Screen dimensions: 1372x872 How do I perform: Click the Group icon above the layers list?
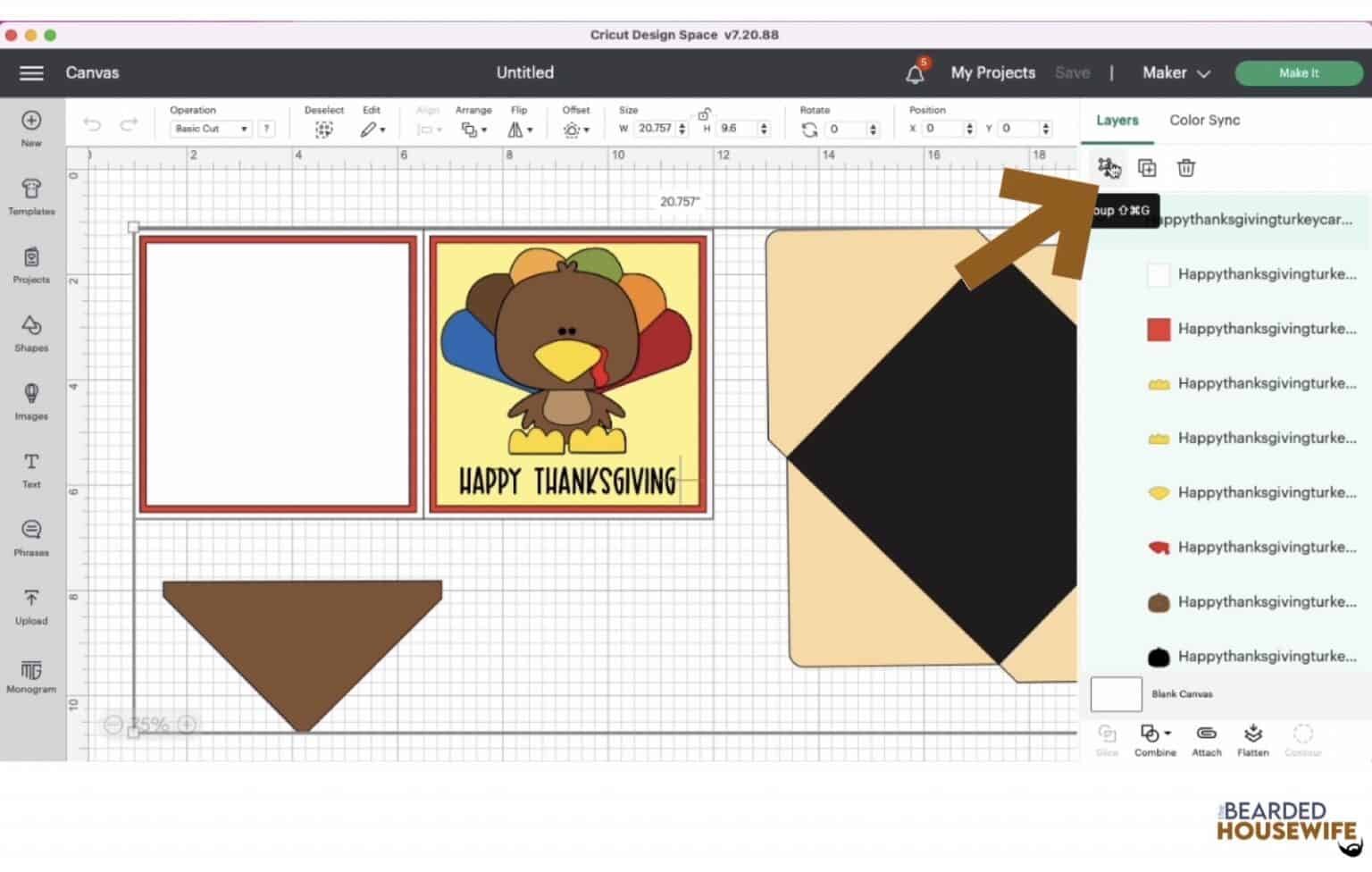click(x=1108, y=167)
